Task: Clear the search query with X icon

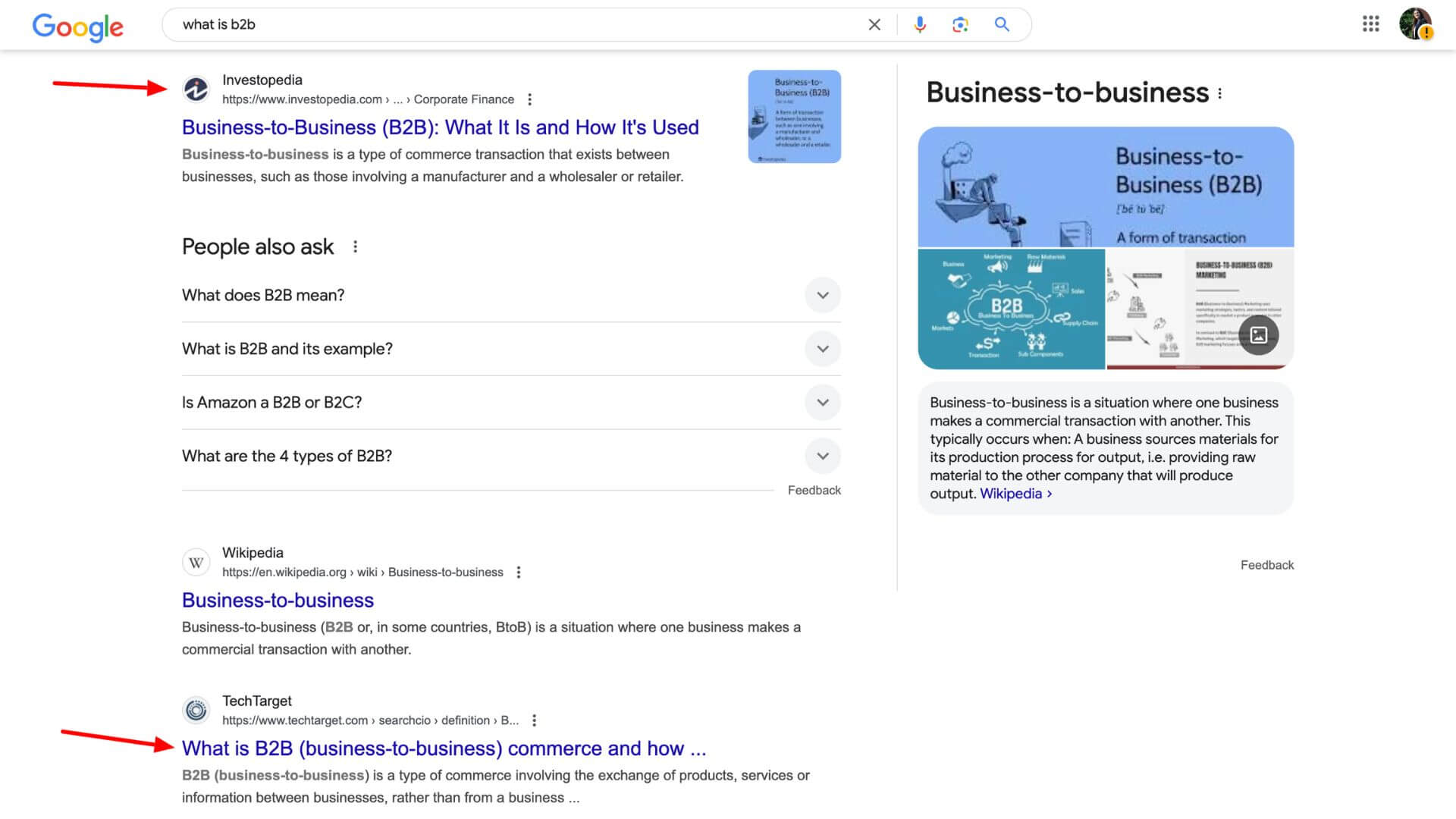Action: point(874,25)
